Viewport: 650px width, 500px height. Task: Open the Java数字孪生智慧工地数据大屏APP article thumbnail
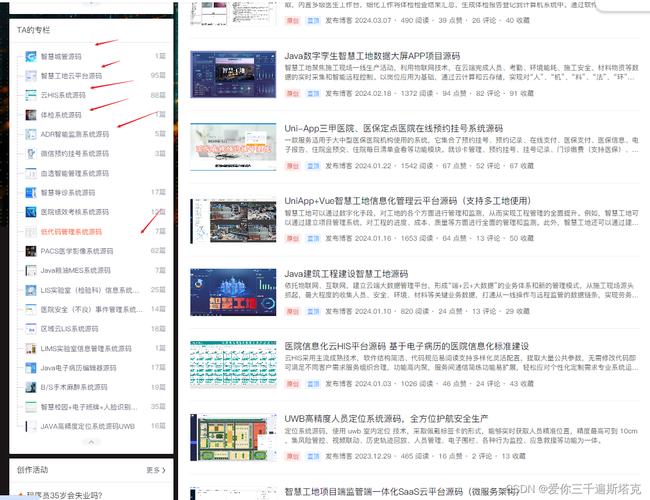[233, 75]
